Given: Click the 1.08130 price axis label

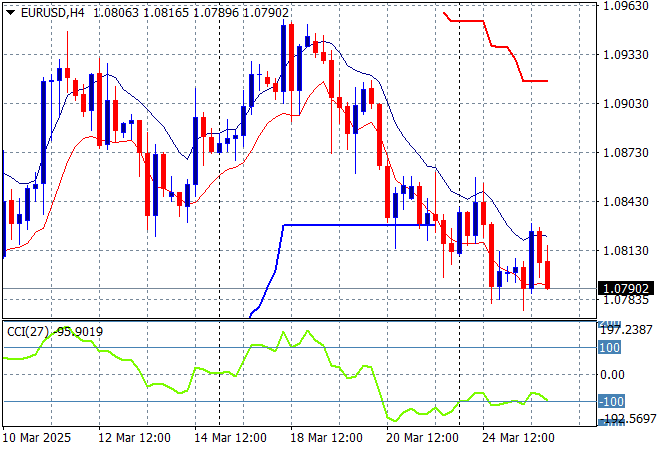Looking at the screenshot, I should point(626,251).
